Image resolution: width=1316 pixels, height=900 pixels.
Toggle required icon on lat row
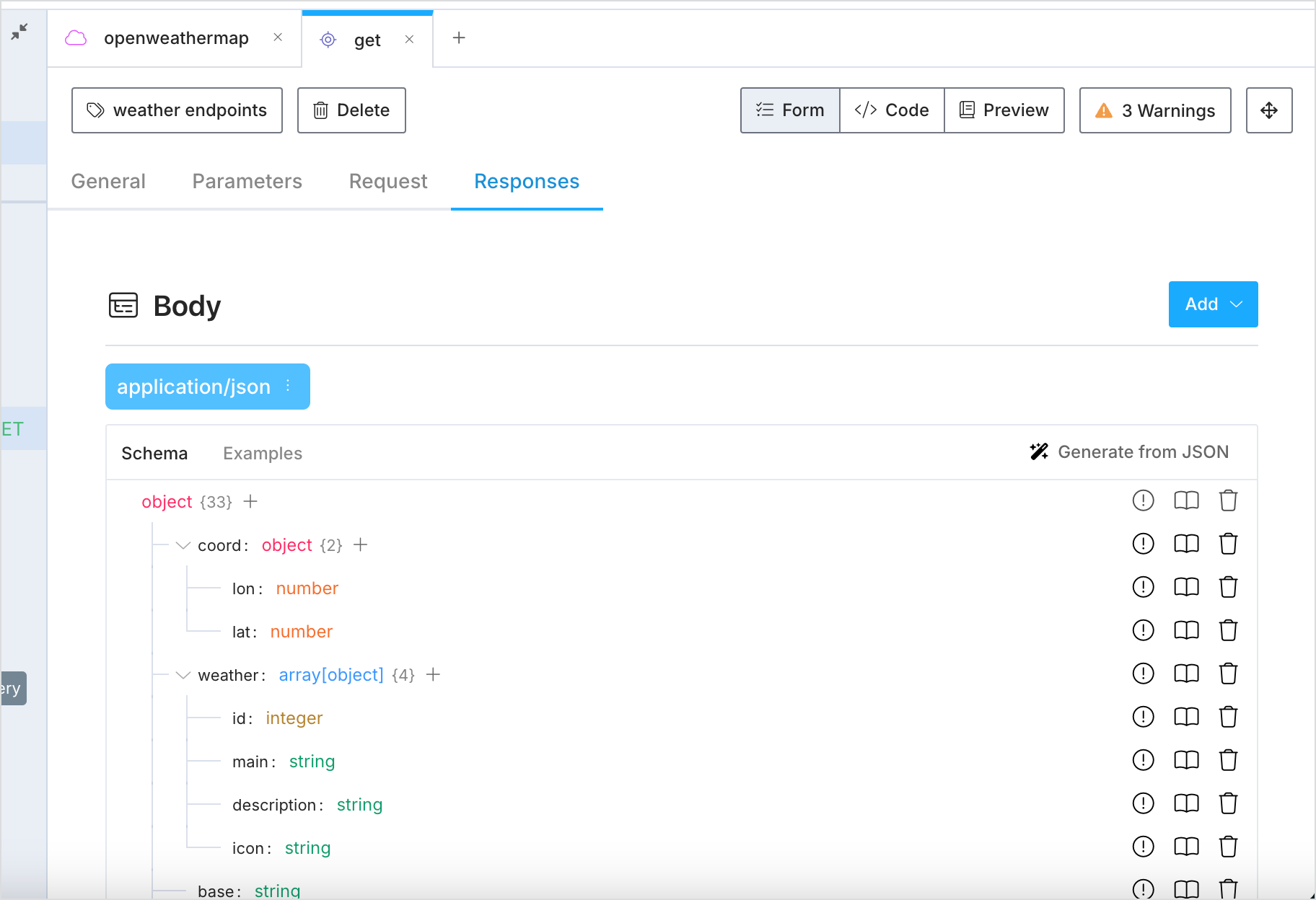tap(1144, 630)
